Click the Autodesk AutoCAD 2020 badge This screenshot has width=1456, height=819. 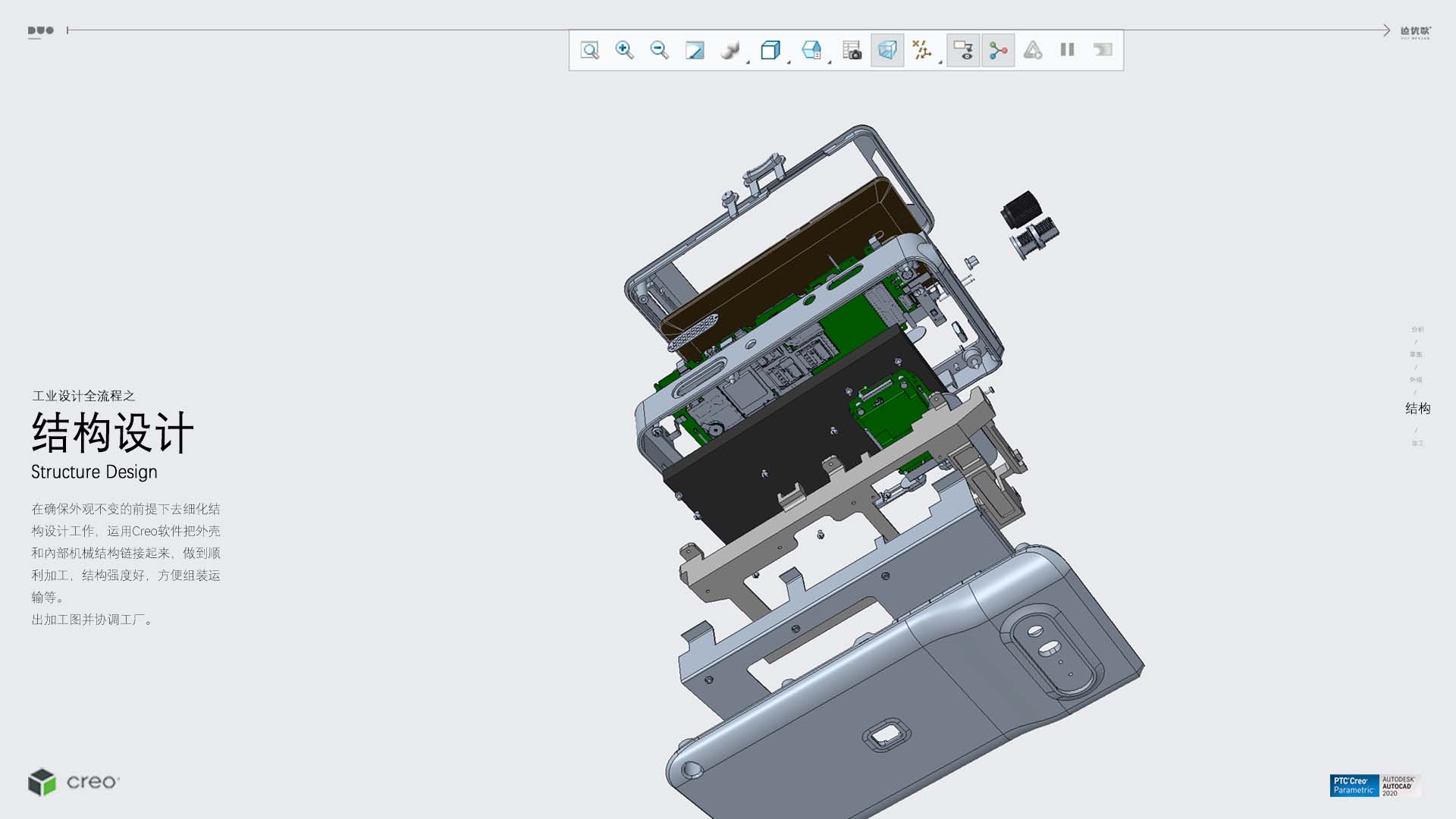pyautogui.click(x=1399, y=786)
